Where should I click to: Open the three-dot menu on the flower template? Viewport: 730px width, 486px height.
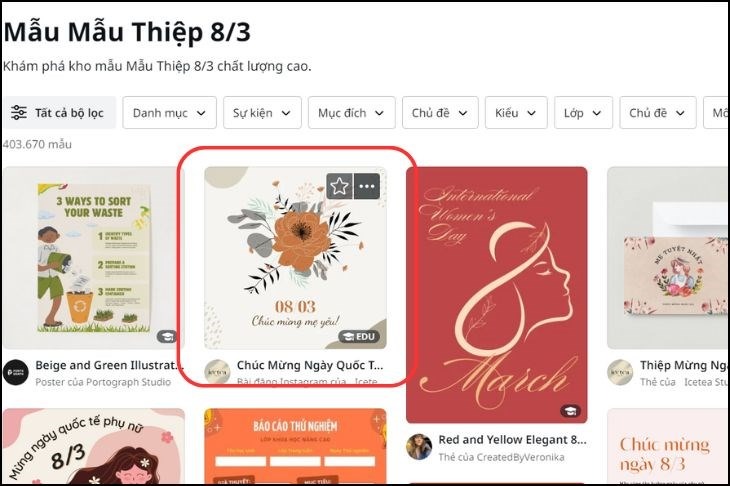coord(367,186)
